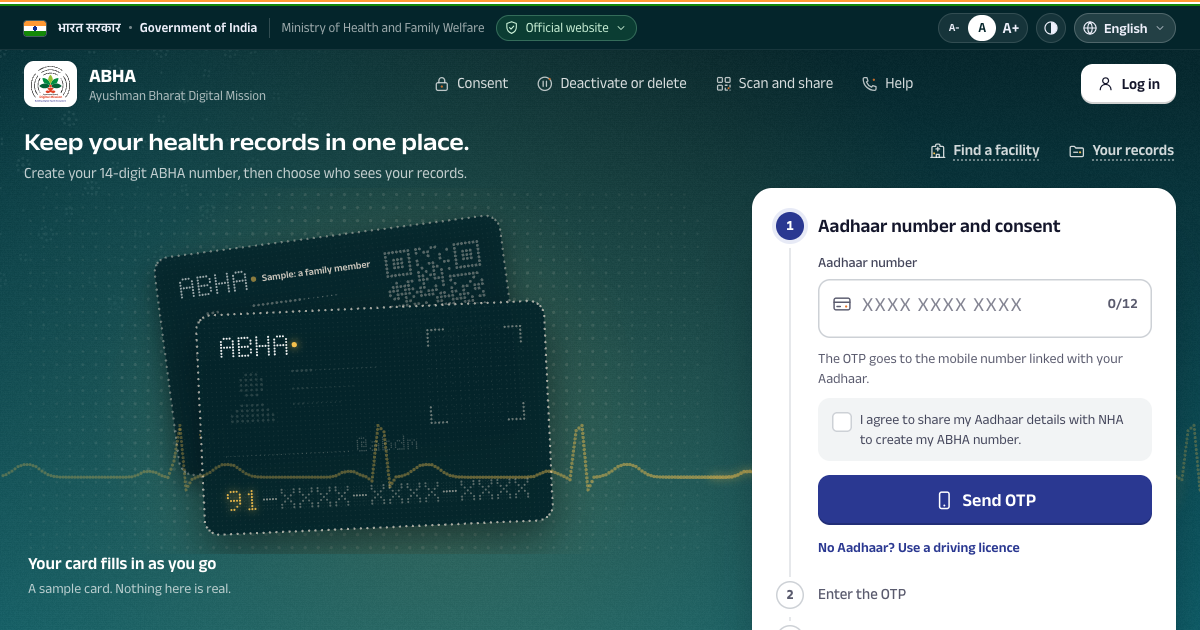Reset font size with middle A button
This screenshot has width=1200, height=630.
pyautogui.click(x=982, y=28)
